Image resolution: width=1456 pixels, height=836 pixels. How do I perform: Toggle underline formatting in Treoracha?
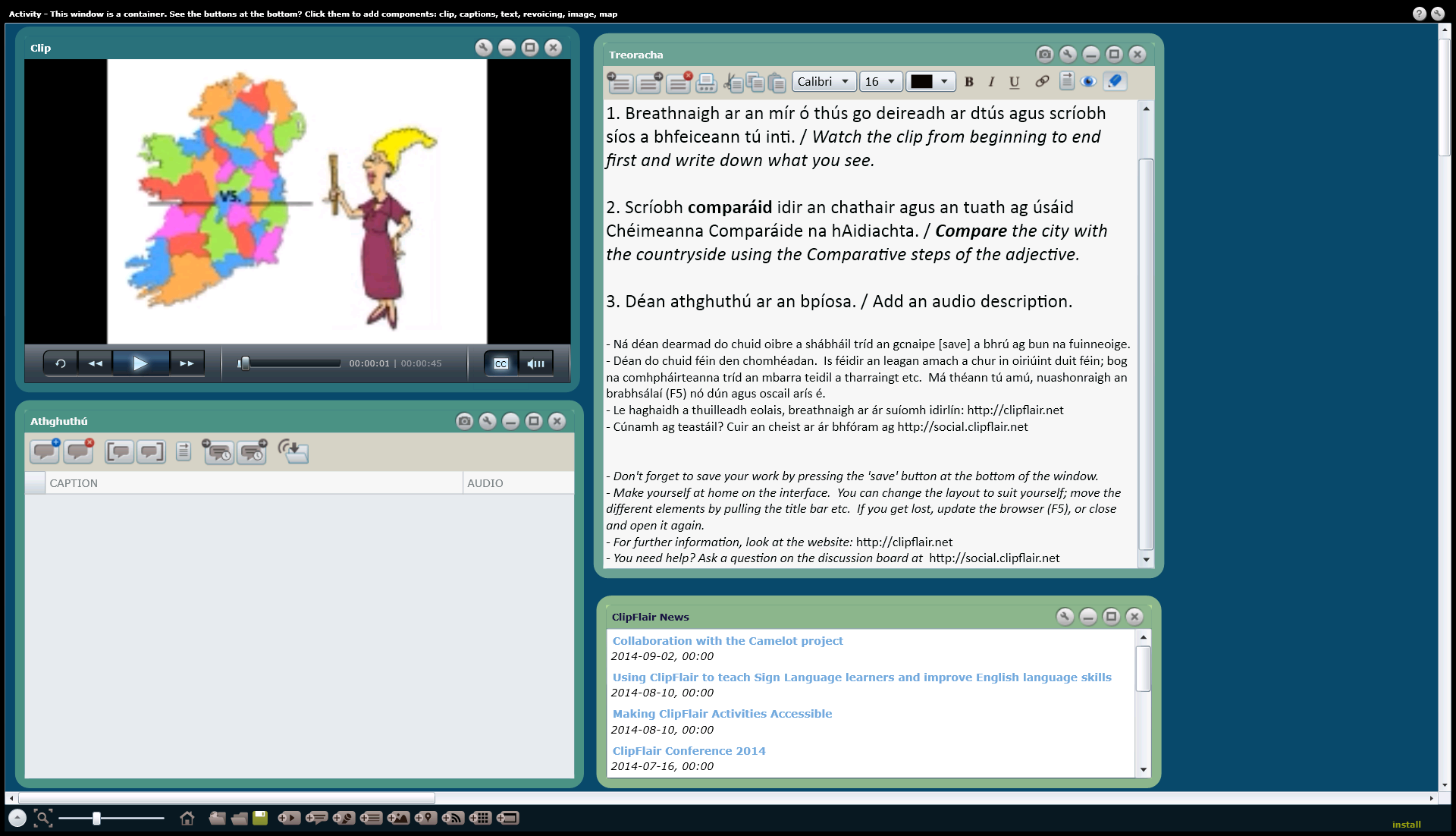pyautogui.click(x=1014, y=82)
